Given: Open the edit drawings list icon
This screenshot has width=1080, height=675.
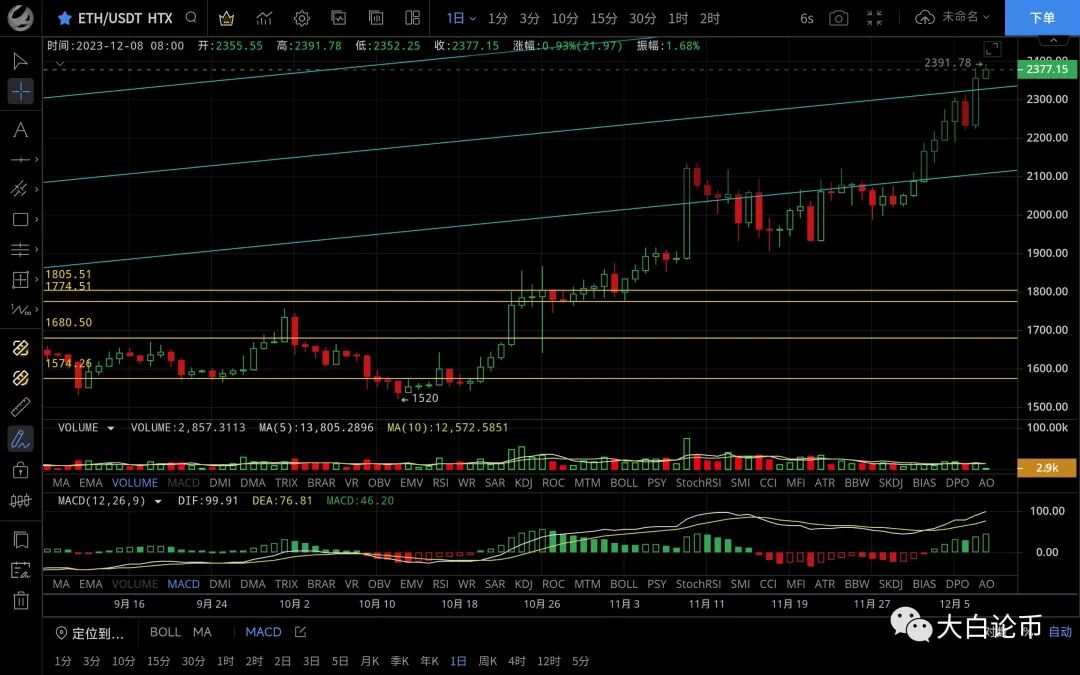Looking at the screenshot, I should pyautogui.click(x=21, y=570).
